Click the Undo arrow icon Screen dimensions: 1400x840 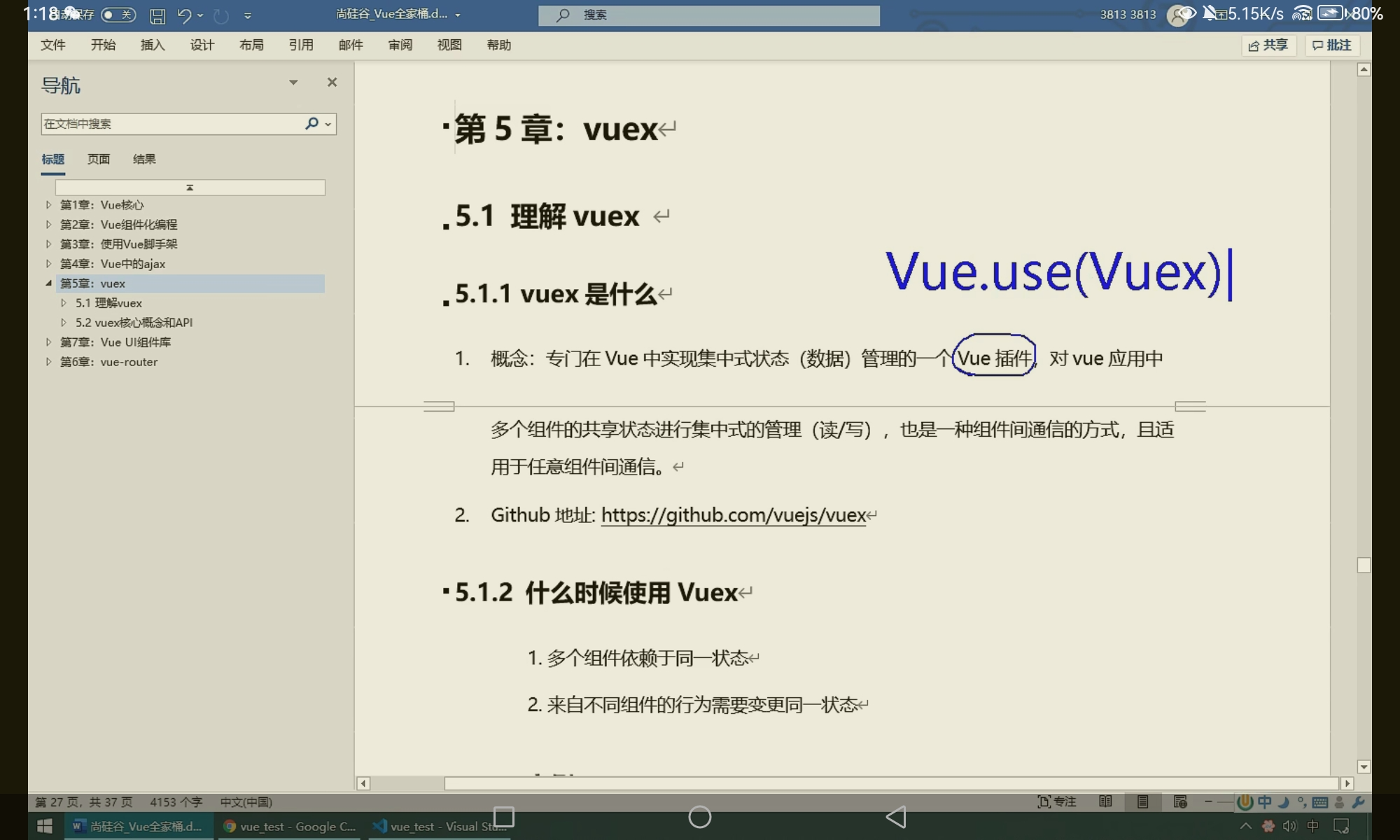point(184,15)
